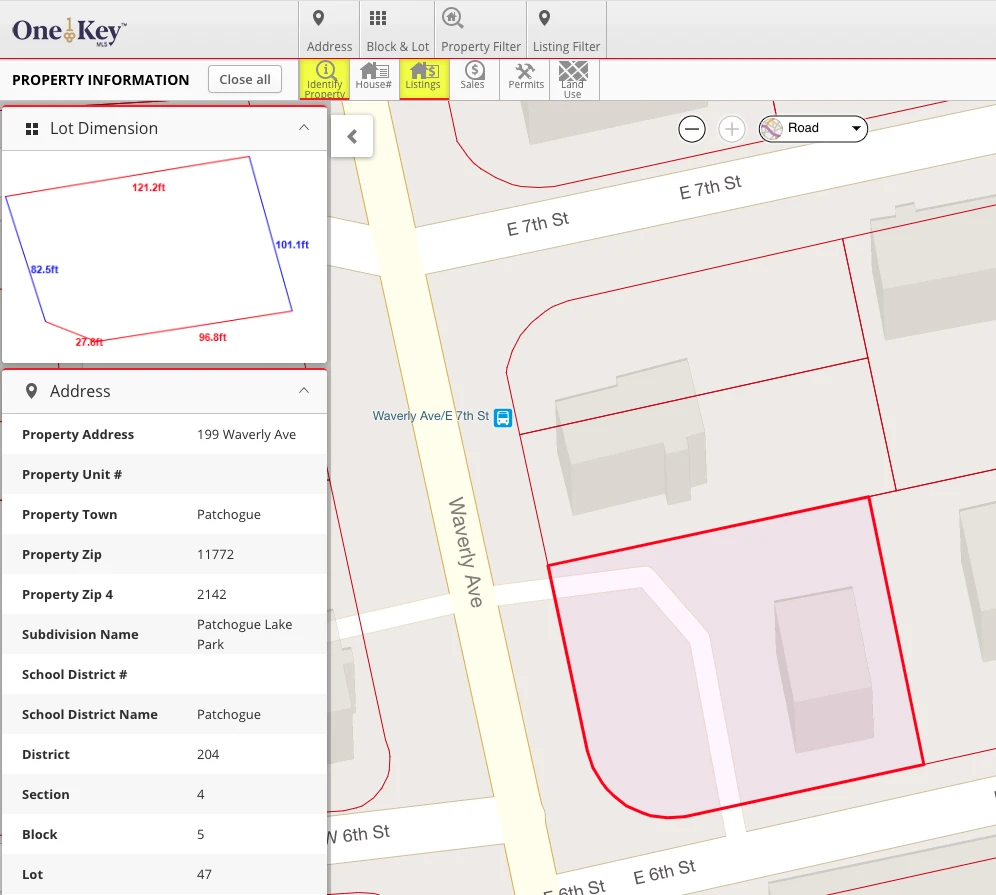Zoom in with the plus button
The width and height of the screenshot is (996, 895).
[x=732, y=129]
